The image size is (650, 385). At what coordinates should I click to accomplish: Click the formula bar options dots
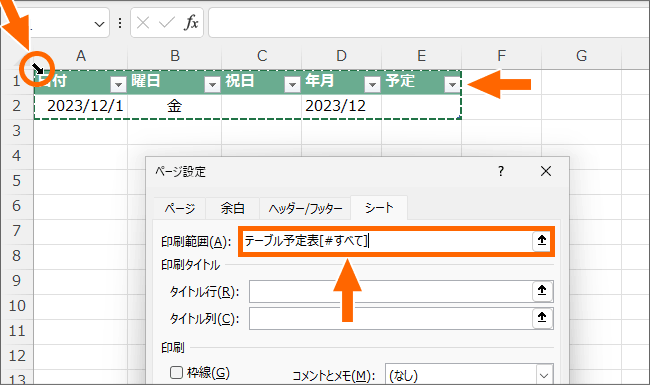(120, 23)
